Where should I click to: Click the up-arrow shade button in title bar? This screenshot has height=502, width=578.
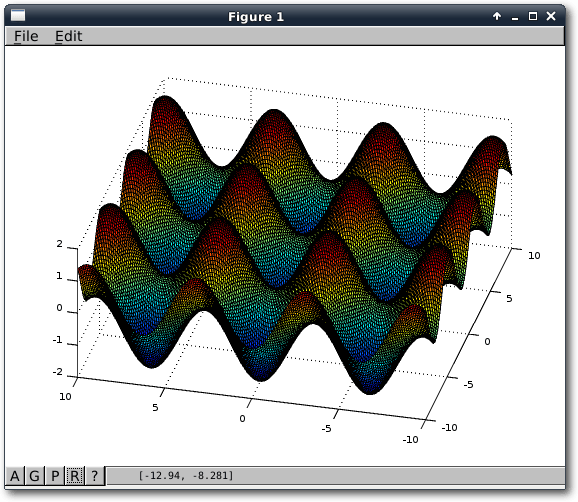(x=497, y=16)
